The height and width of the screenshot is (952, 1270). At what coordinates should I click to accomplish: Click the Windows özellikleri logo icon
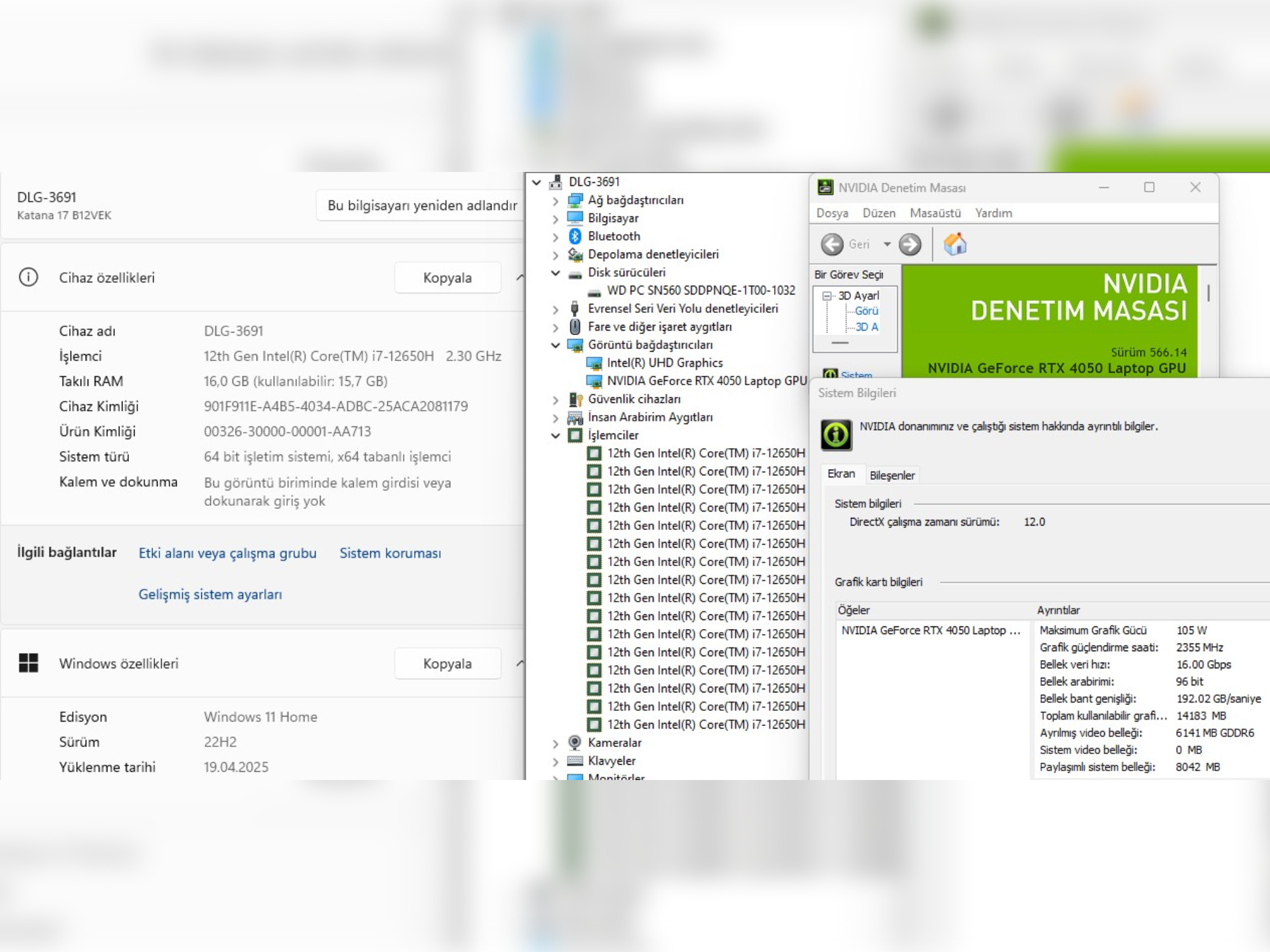click(29, 663)
